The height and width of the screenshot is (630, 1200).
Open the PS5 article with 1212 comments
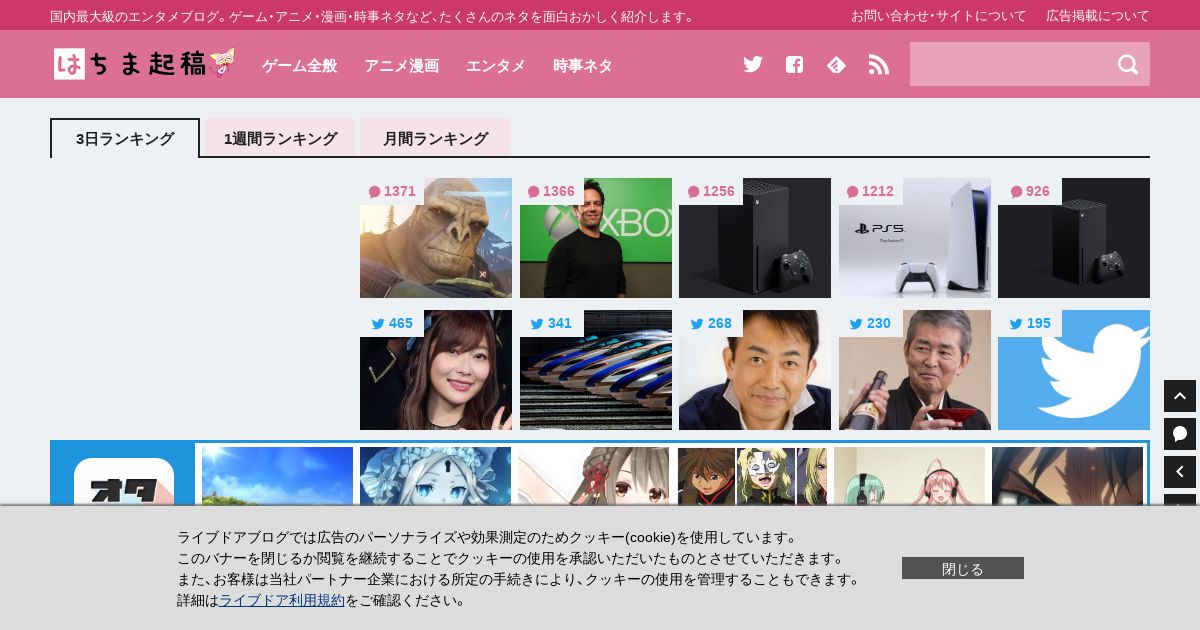915,238
